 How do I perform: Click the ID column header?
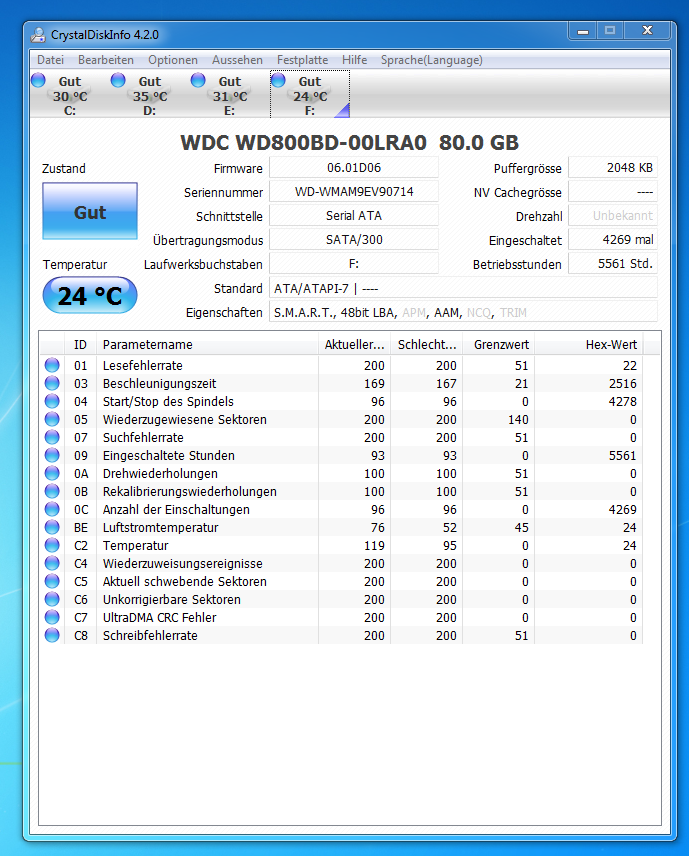pos(80,344)
